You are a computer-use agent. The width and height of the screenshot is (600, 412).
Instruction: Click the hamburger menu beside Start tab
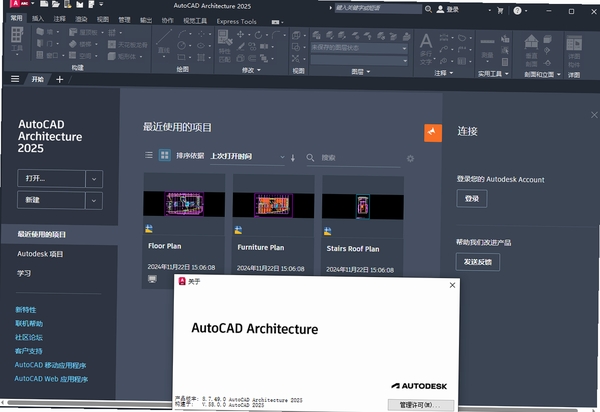pos(15,79)
